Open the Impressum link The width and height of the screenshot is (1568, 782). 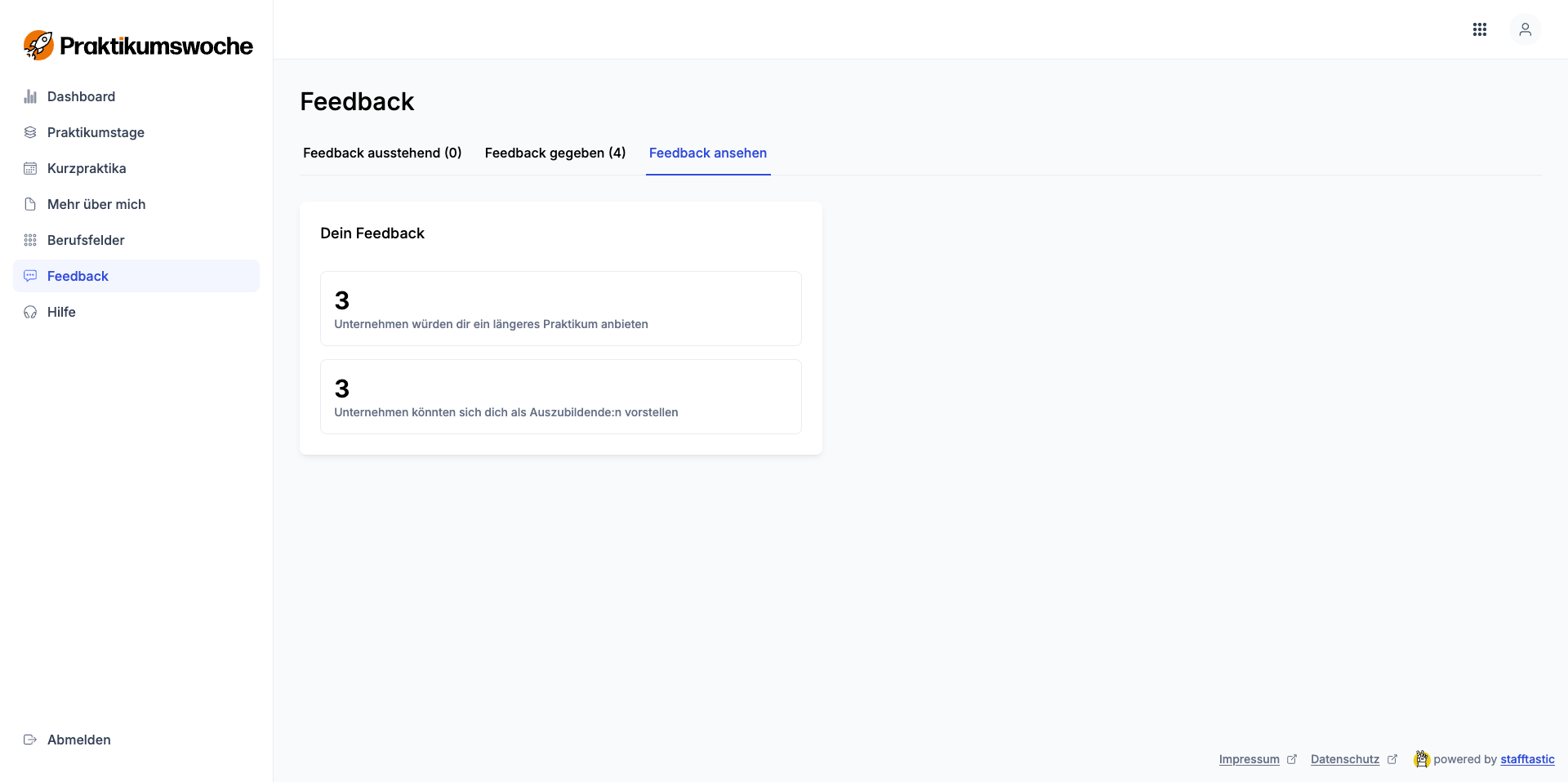coord(1249,759)
